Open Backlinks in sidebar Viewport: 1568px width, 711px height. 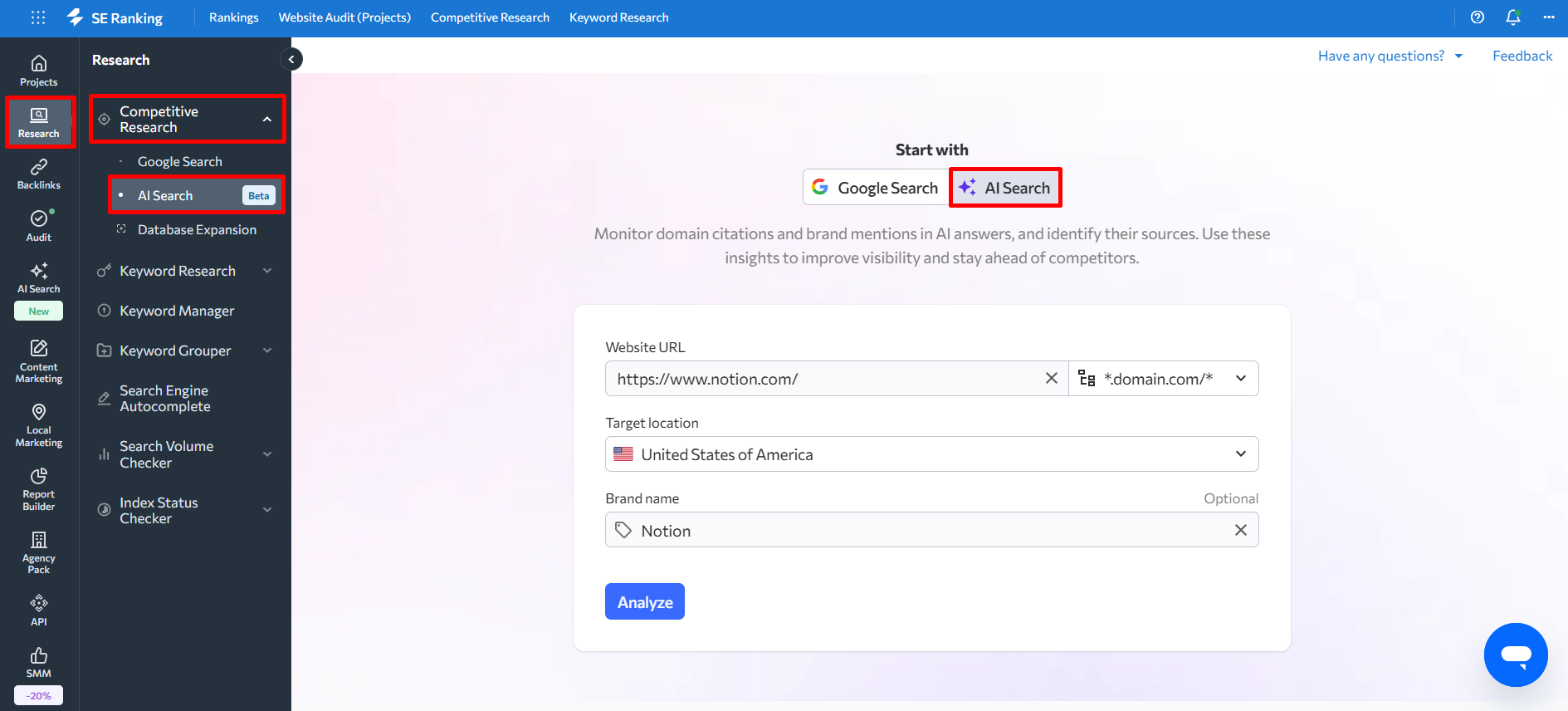pos(39,174)
